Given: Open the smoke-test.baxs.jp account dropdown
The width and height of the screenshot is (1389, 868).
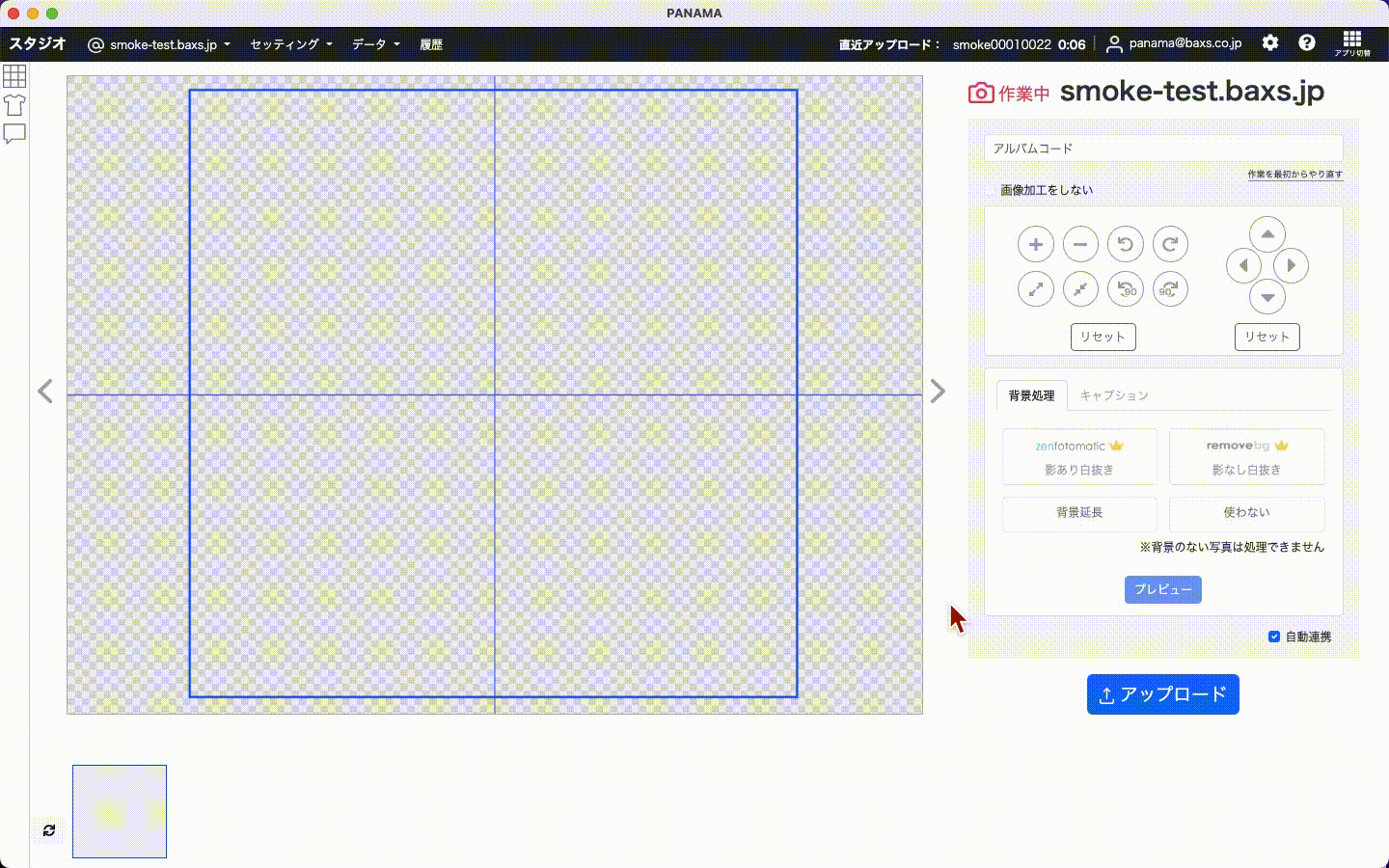Looking at the screenshot, I should click(x=160, y=44).
